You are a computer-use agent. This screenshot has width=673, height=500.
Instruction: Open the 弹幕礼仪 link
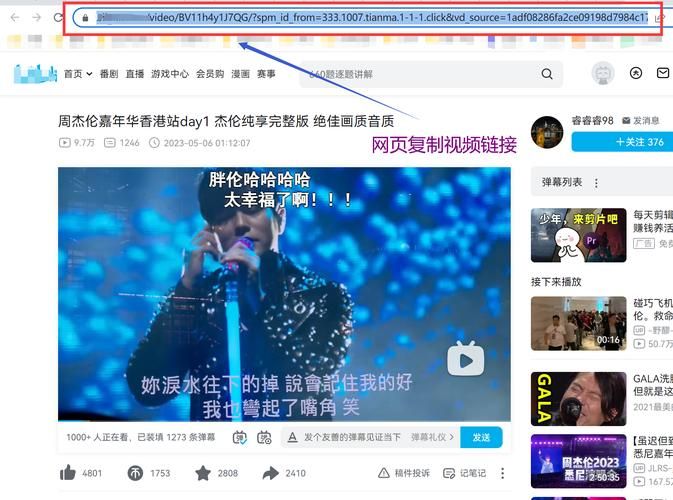click(x=432, y=437)
